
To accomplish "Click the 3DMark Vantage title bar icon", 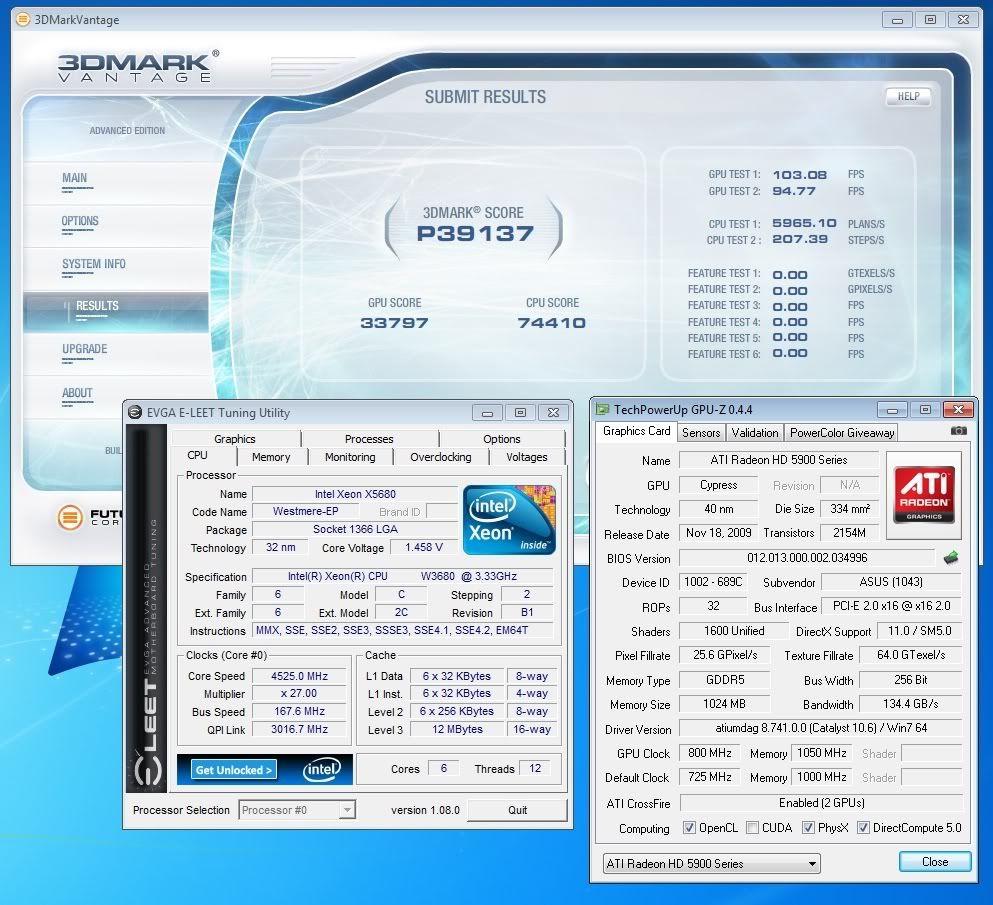I will pos(22,19).
